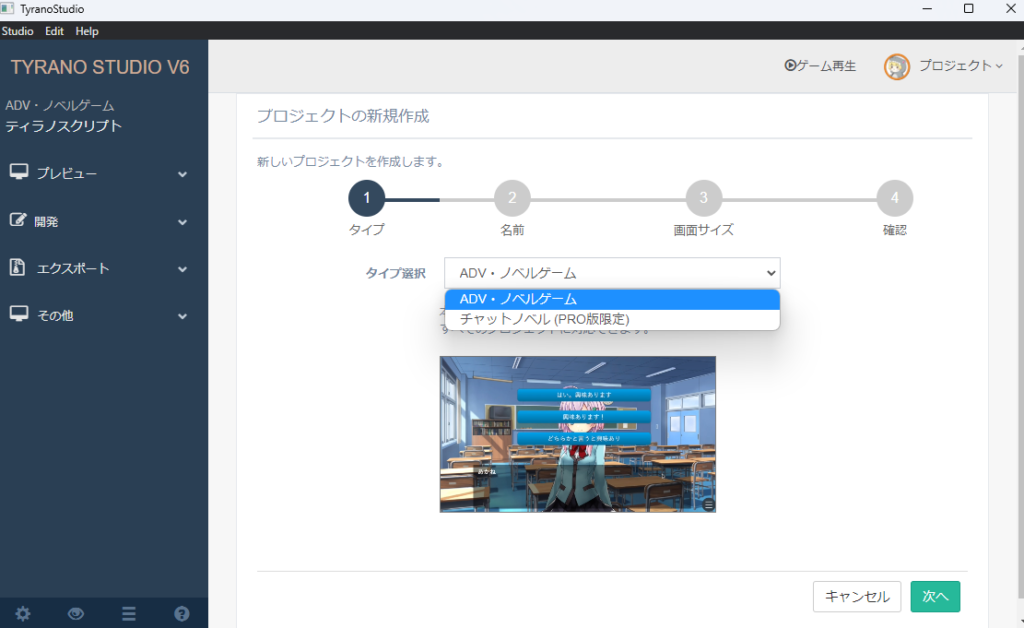Image resolution: width=1024 pixels, height=628 pixels.
Task: Click the monitor icon beside プレビュー
Action: [18, 173]
